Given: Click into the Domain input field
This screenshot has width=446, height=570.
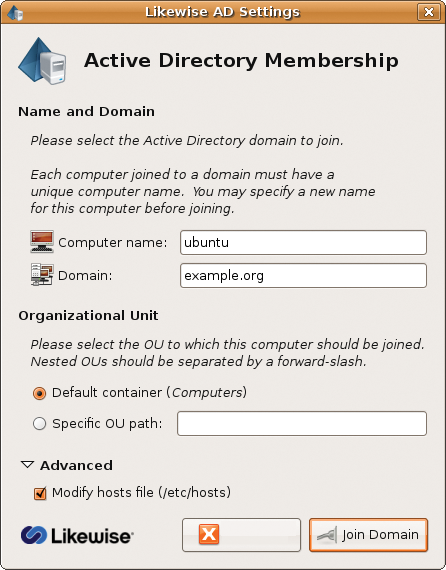Looking at the screenshot, I should (303, 276).
